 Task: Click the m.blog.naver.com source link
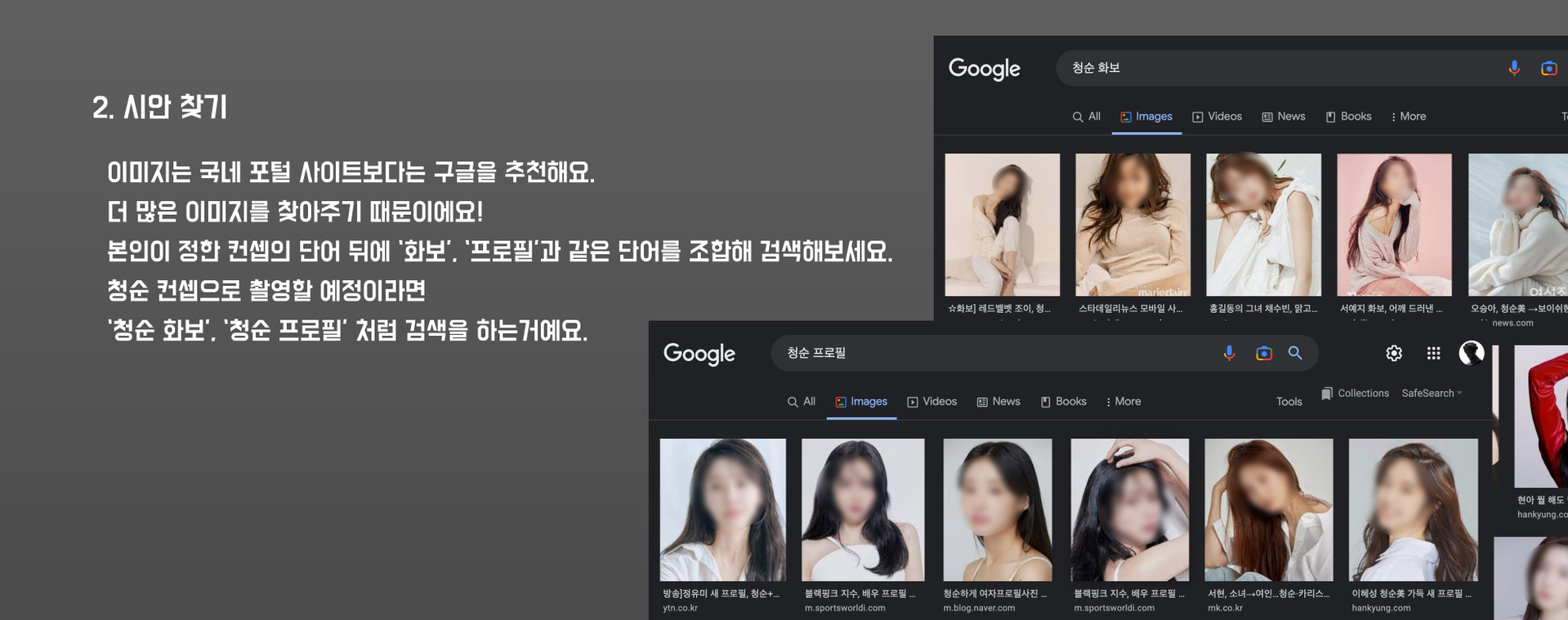tap(979, 609)
